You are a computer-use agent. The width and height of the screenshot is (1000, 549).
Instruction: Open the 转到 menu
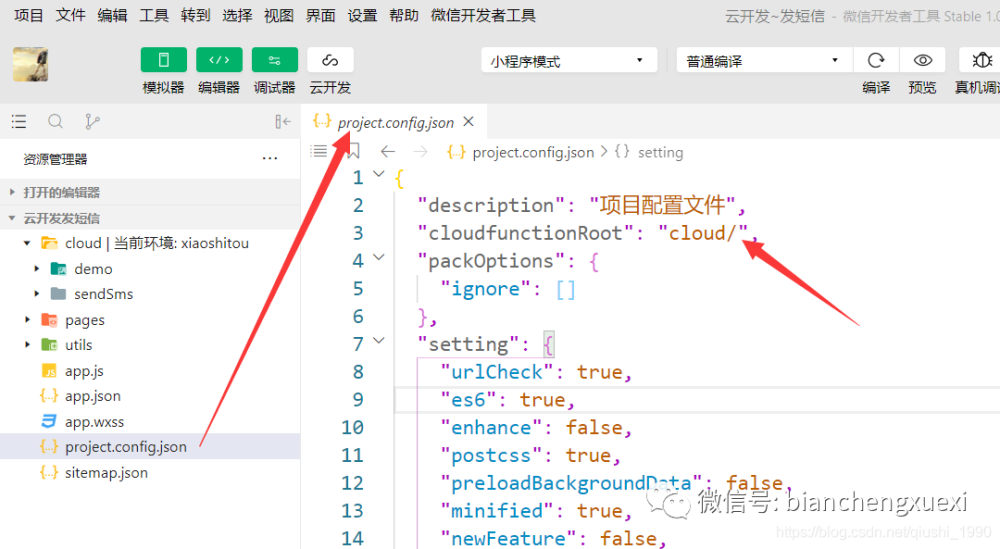click(x=195, y=15)
